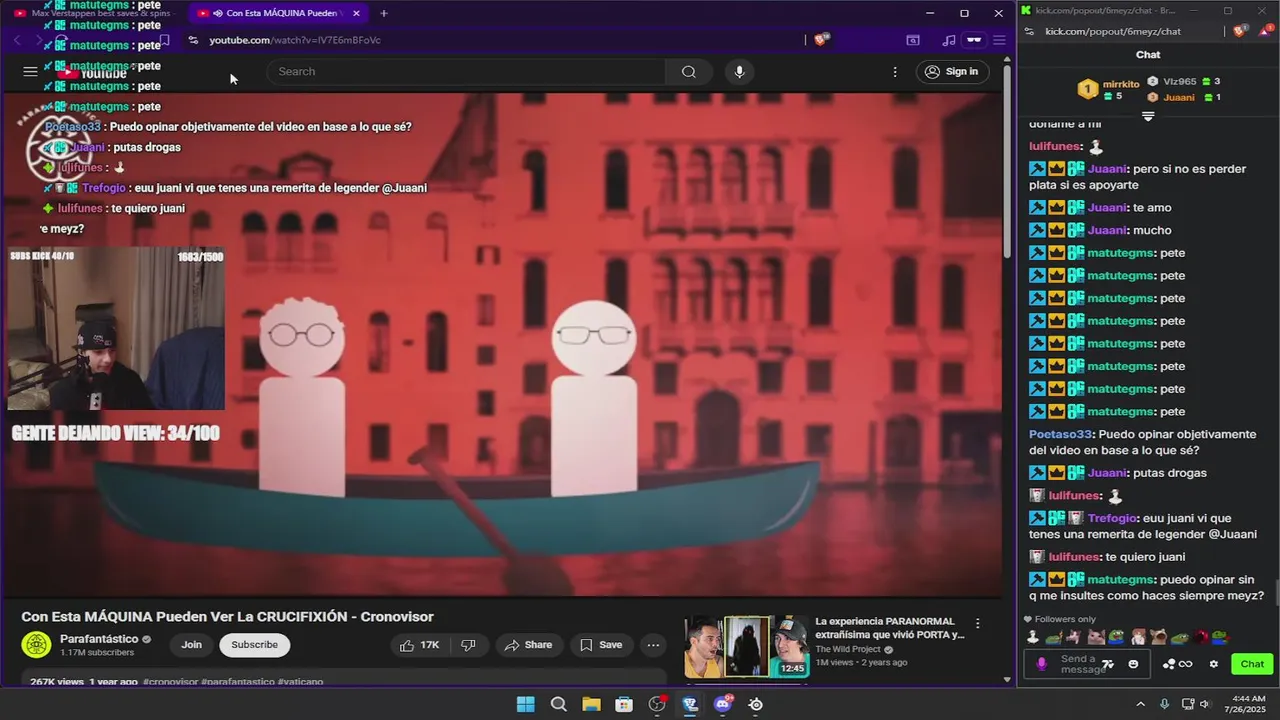Open the Brave browser taskbar icon
The image size is (1280, 720).
(690, 704)
